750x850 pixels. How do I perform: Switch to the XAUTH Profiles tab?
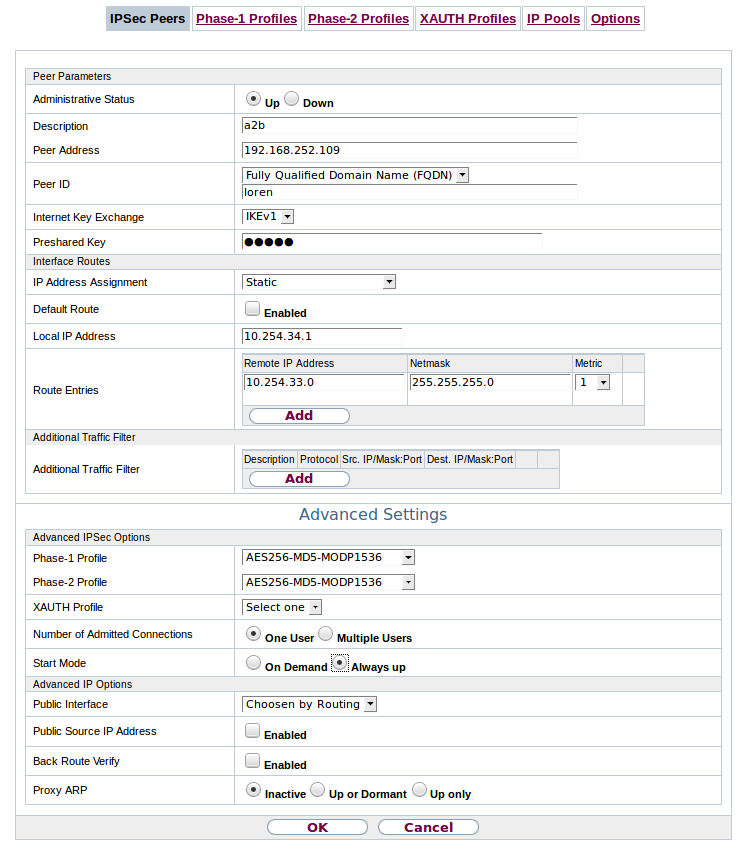tap(467, 18)
